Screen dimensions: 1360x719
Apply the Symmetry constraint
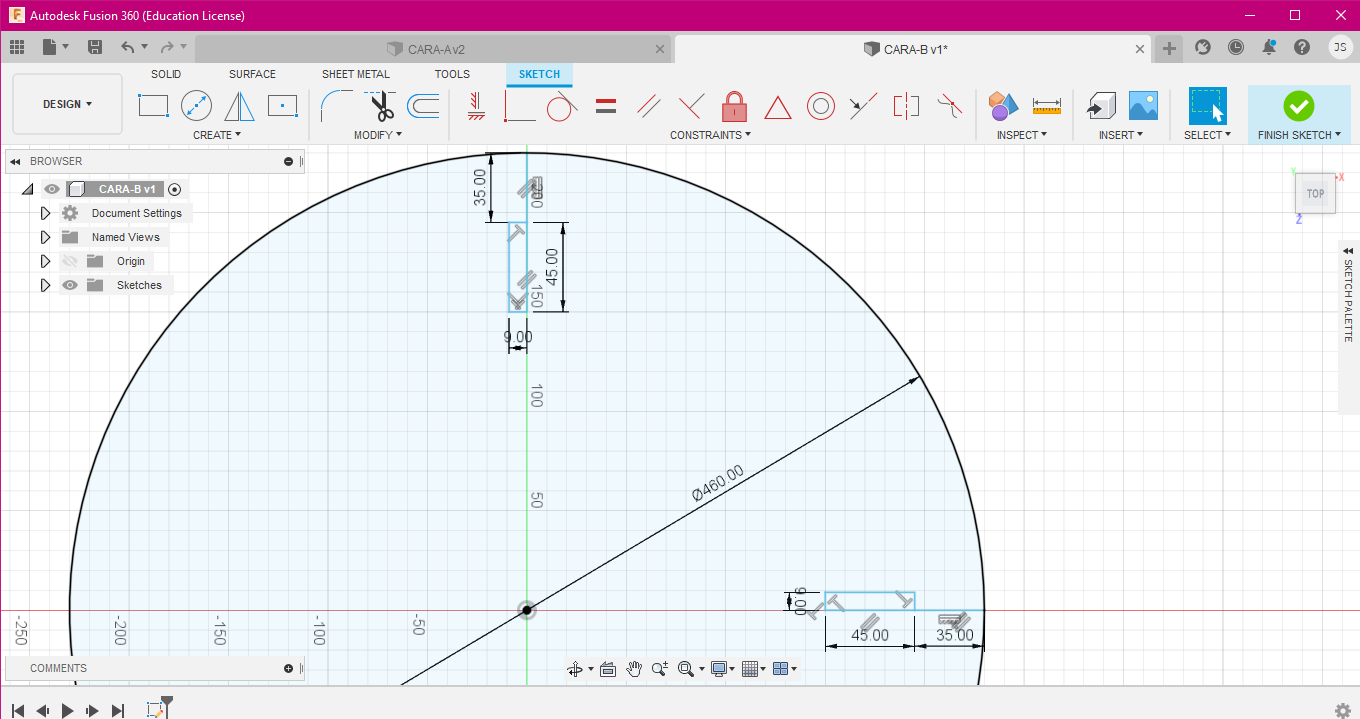(x=906, y=105)
